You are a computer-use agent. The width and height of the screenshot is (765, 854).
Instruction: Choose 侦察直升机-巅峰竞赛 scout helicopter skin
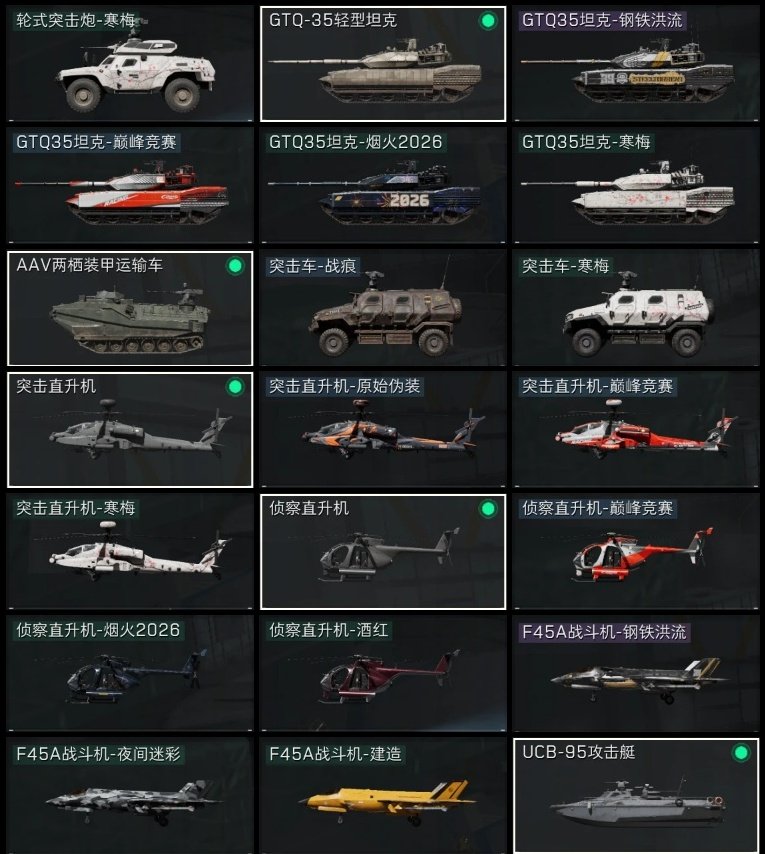point(635,551)
